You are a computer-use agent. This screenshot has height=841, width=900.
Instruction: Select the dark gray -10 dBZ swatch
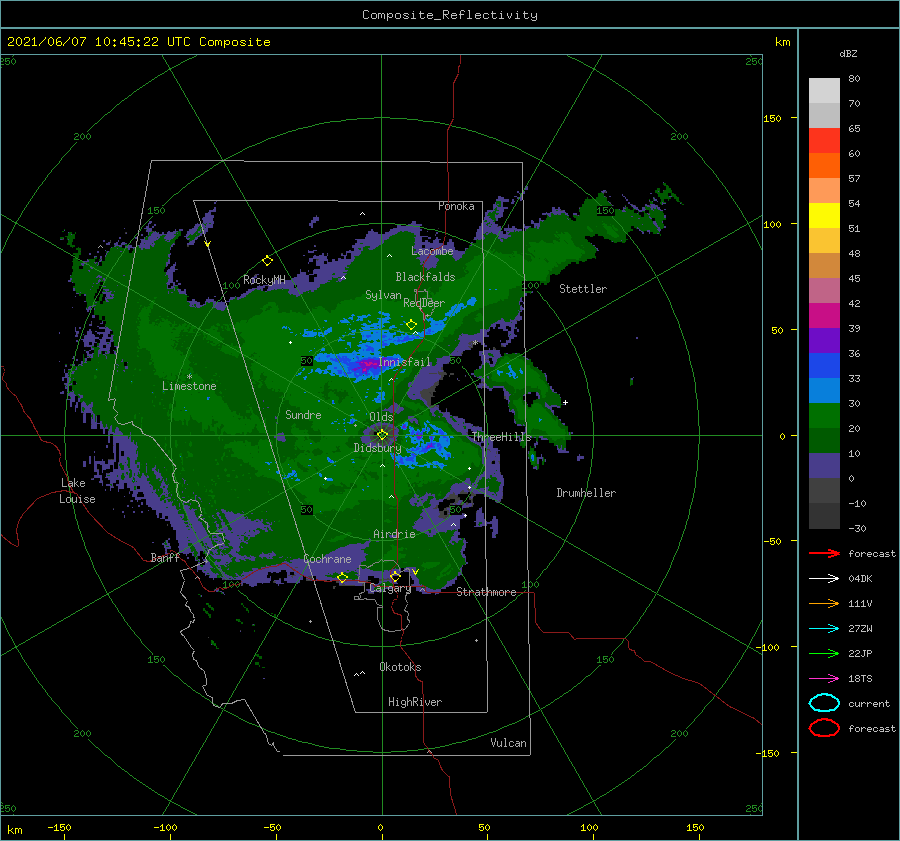[x=824, y=516]
